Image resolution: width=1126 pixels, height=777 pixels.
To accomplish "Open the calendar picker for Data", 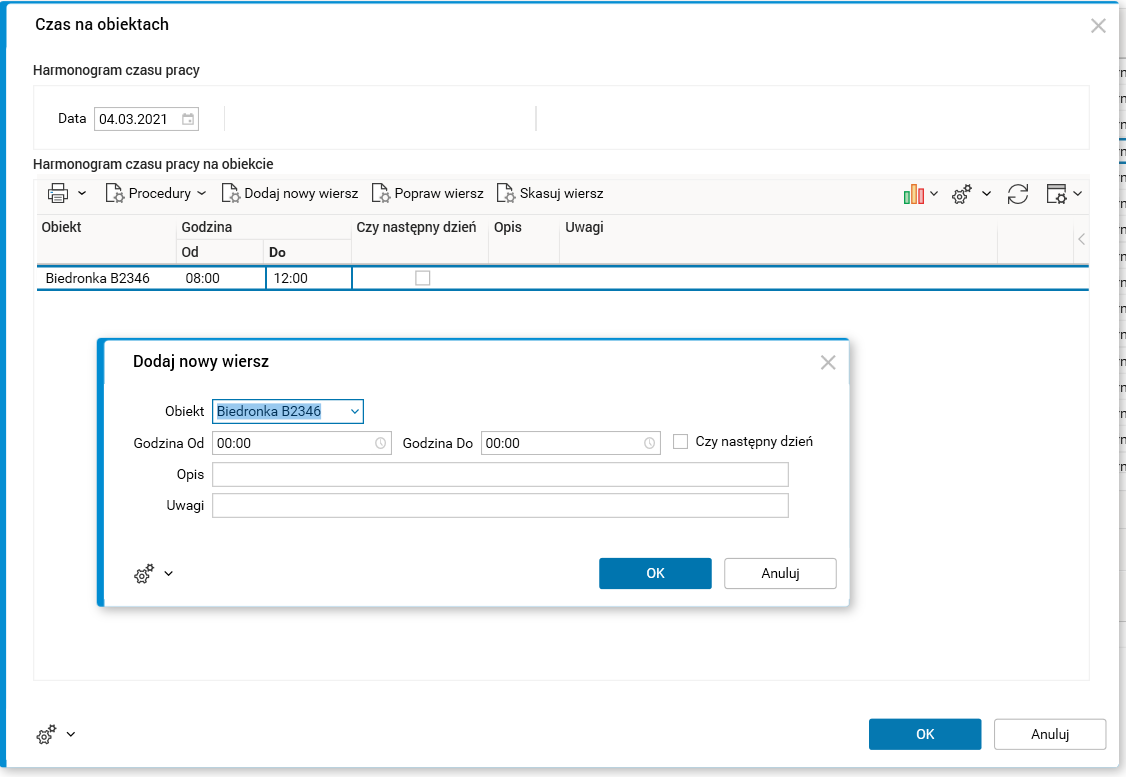I will pyautogui.click(x=188, y=119).
